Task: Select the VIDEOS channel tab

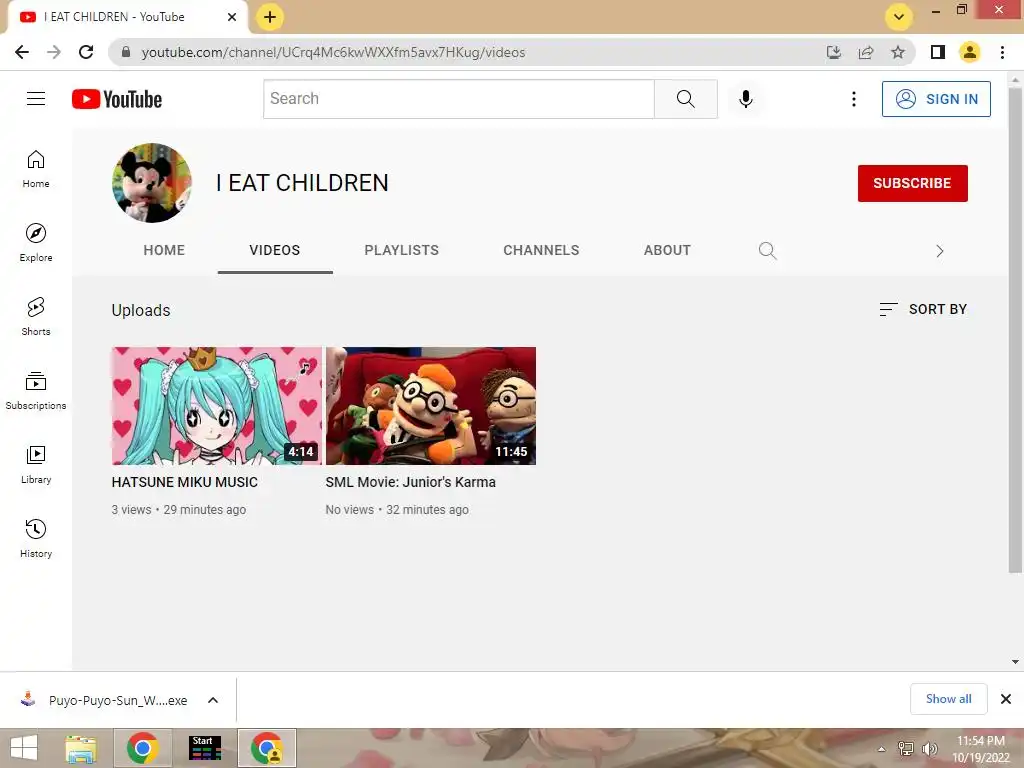Action: point(275,250)
